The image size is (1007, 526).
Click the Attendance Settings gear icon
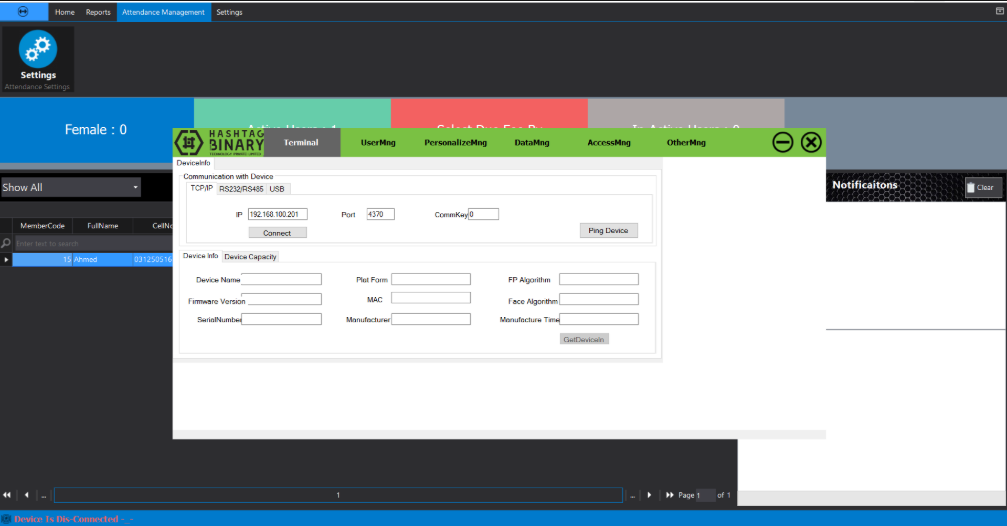(x=38, y=50)
